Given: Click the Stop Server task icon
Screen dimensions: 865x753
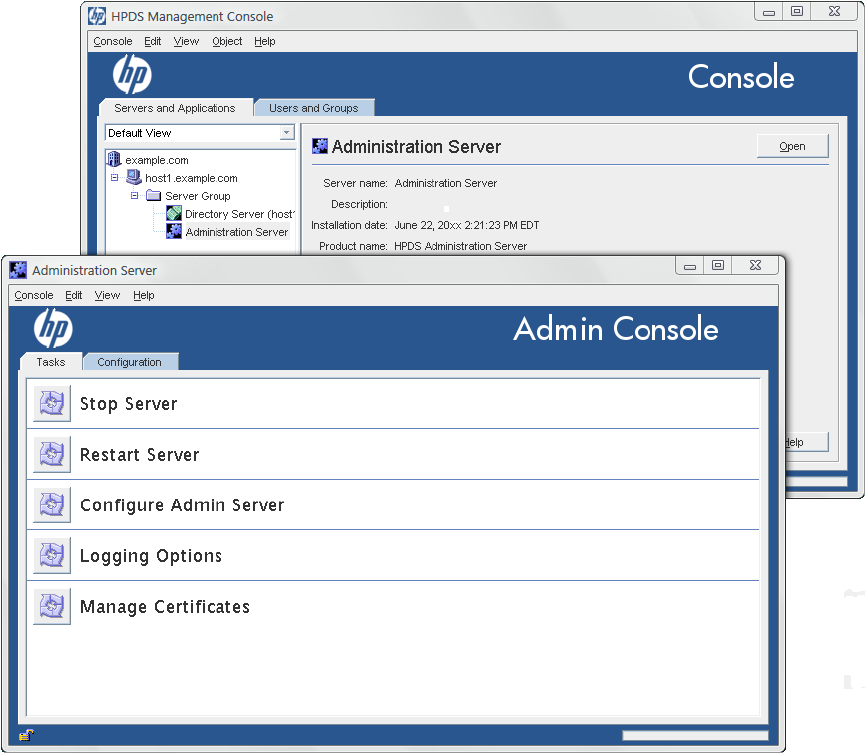Looking at the screenshot, I should pos(52,404).
